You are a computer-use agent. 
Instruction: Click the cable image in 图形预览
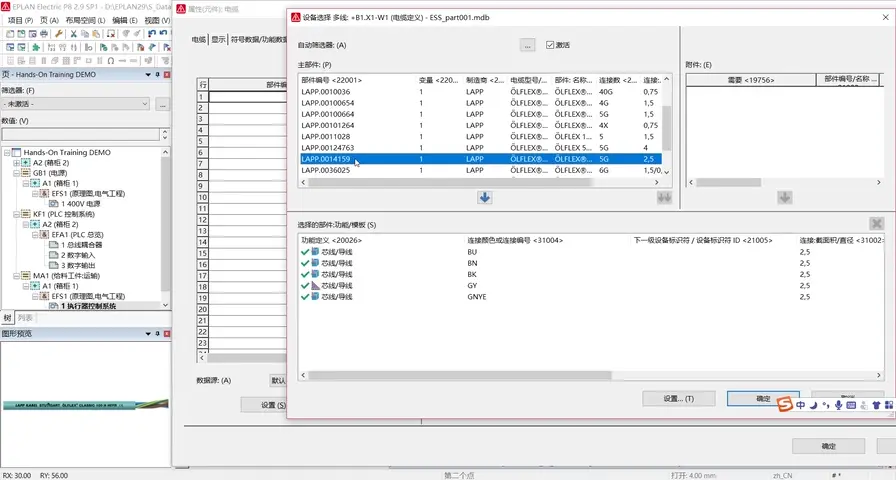point(86,405)
